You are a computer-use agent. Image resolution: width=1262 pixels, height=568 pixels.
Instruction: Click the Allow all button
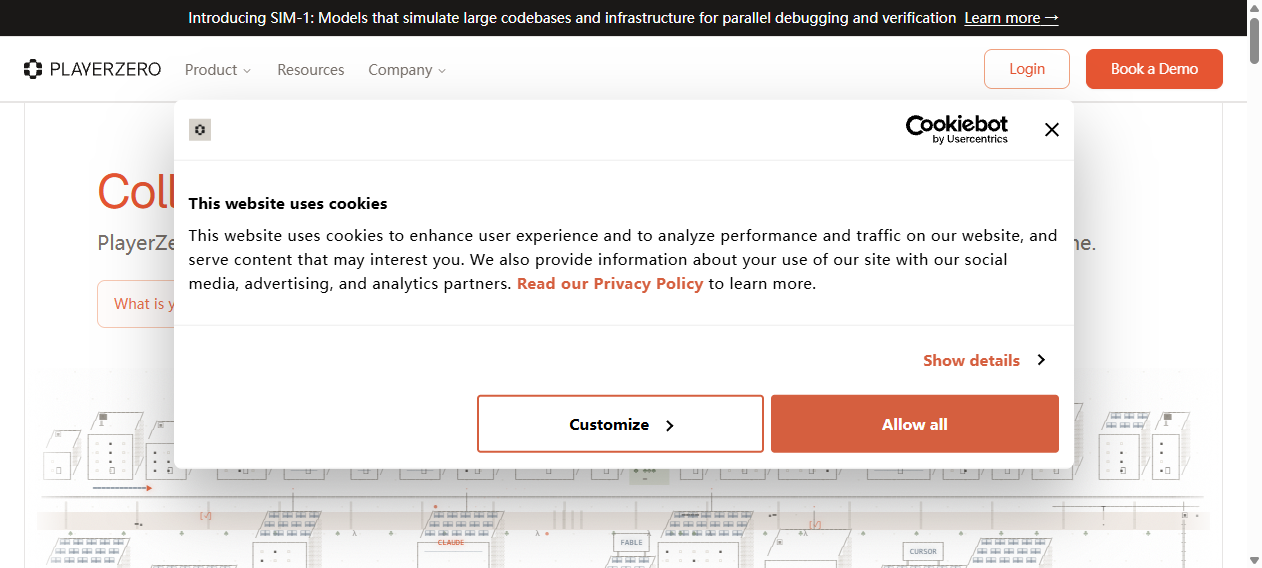915,424
